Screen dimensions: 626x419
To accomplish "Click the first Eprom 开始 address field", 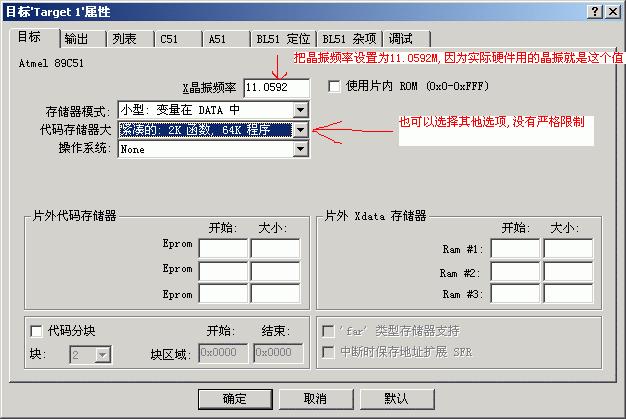I will (x=223, y=249).
